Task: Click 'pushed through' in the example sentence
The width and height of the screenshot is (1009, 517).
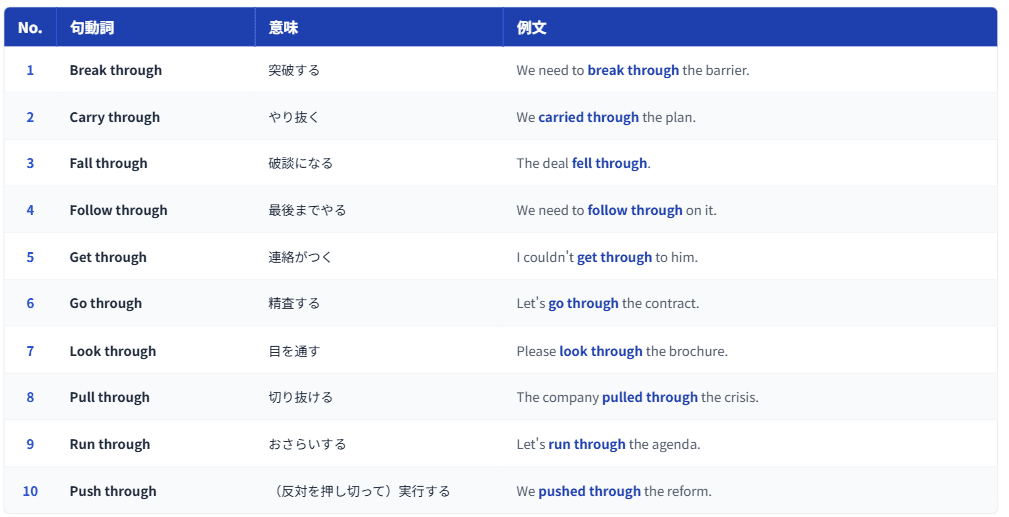Action: 589,492
